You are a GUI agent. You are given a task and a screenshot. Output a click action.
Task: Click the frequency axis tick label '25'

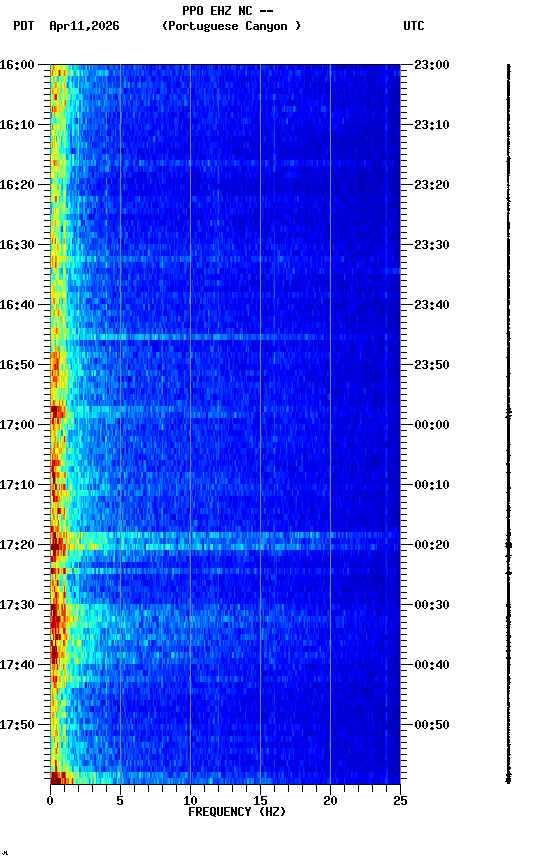[x=400, y=801]
